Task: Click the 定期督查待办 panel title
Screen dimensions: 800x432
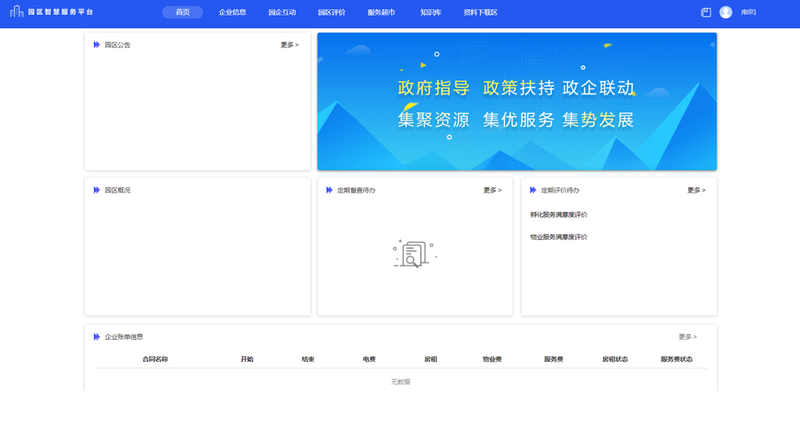Action: 356,190
